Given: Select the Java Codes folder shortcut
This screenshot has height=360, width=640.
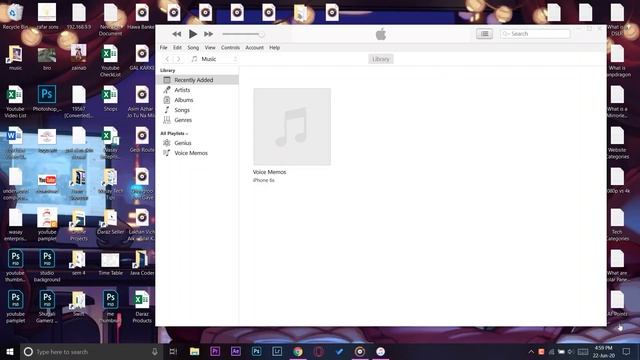Looking at the screenshot, I should [141, 263].
